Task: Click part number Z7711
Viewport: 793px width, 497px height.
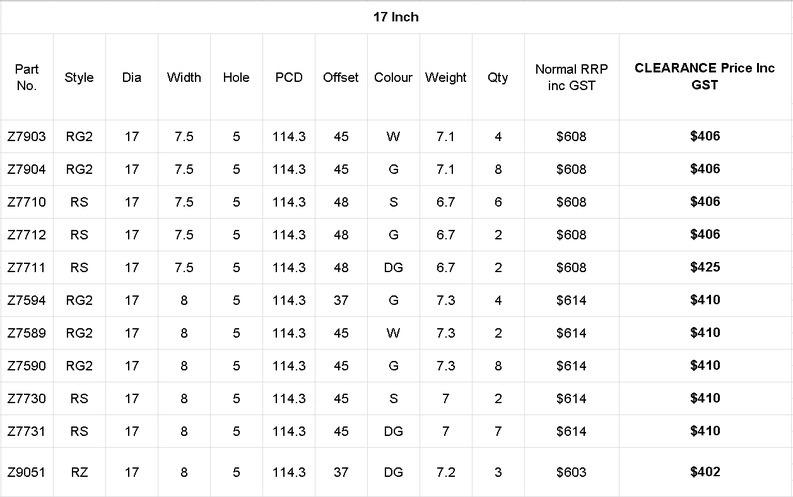Action: 27,268
